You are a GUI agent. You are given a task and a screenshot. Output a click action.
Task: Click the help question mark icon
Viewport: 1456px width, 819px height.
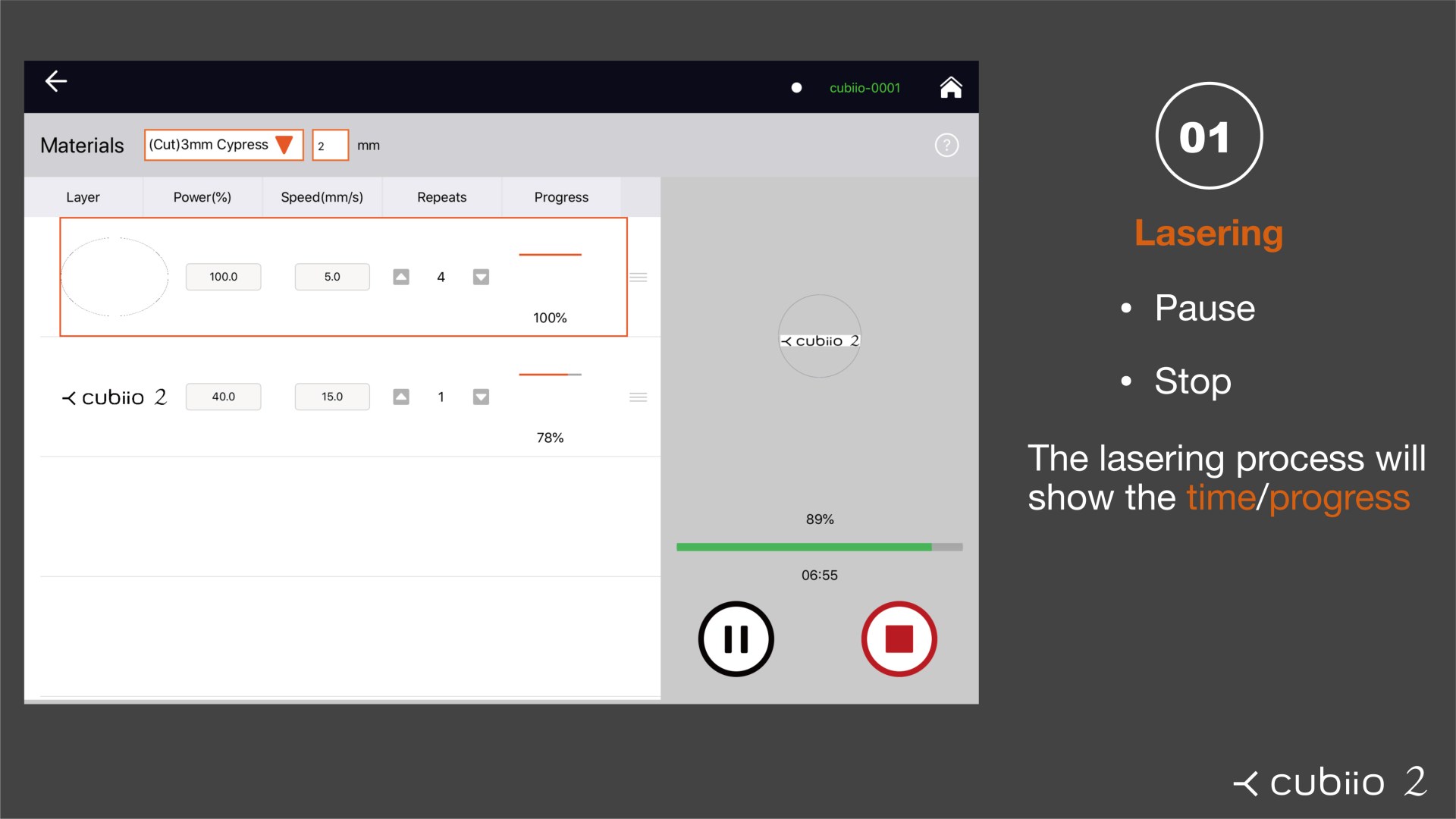946,145
